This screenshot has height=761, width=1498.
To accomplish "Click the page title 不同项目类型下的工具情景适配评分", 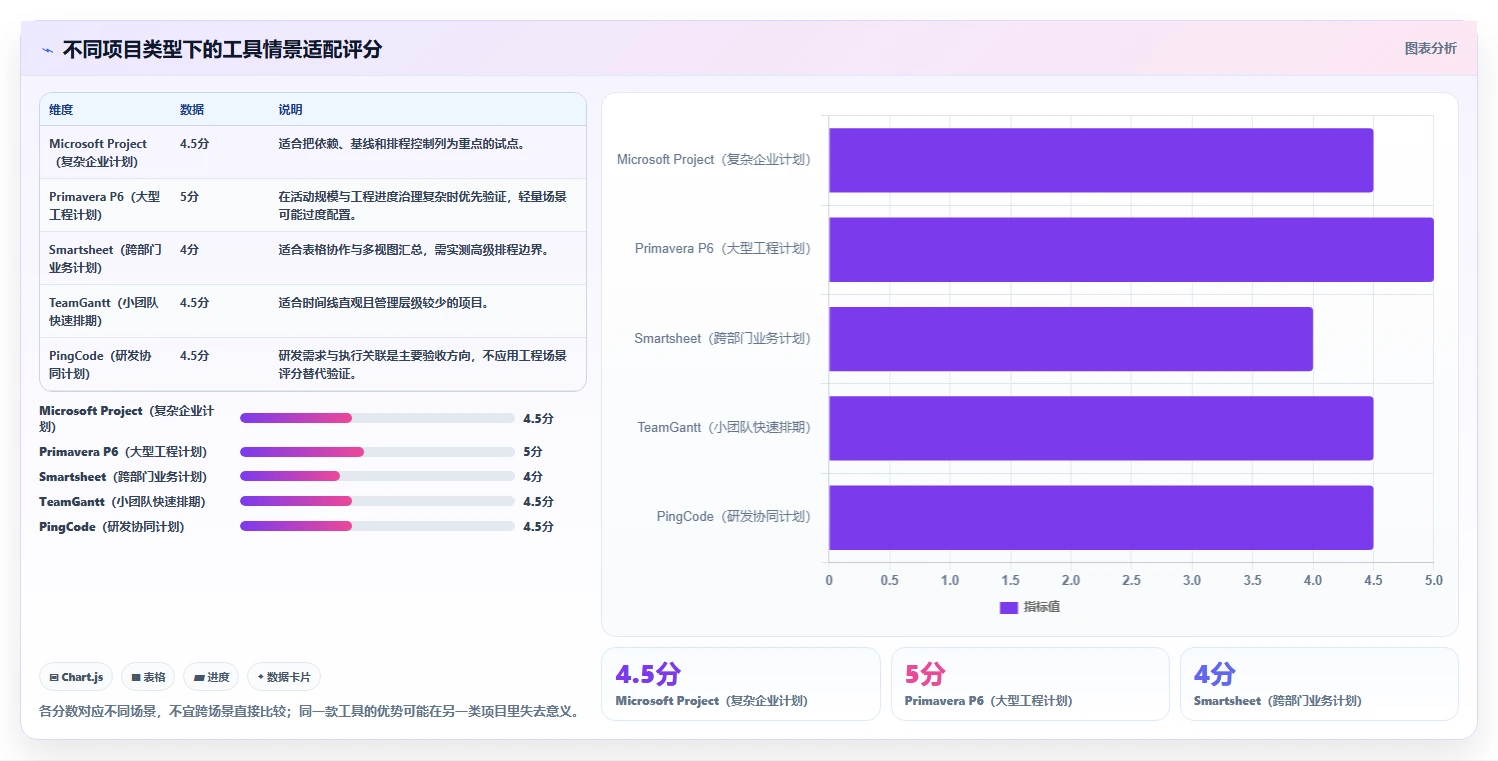I will click(222, 50).
